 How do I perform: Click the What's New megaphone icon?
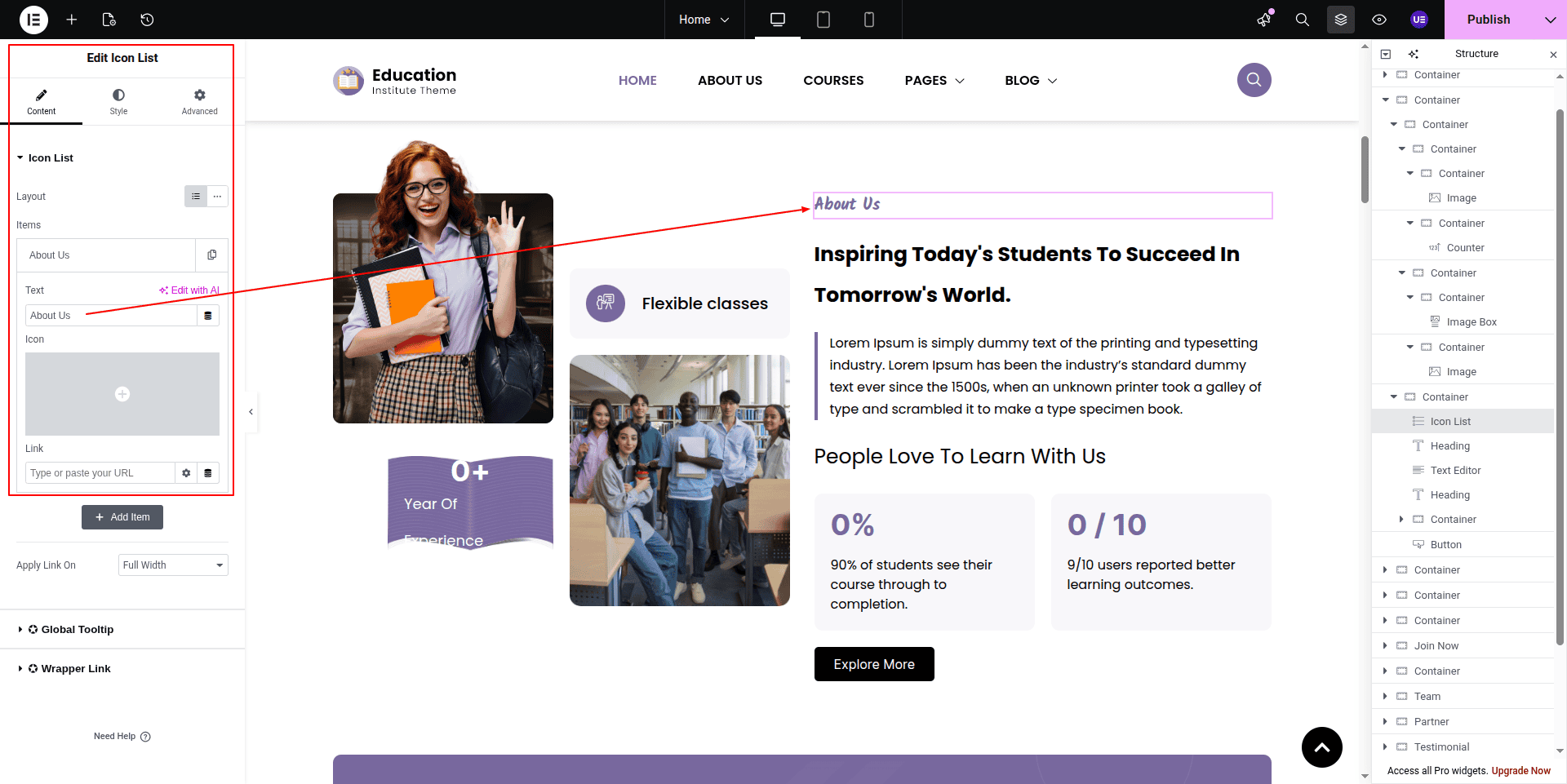[1264, 20]
